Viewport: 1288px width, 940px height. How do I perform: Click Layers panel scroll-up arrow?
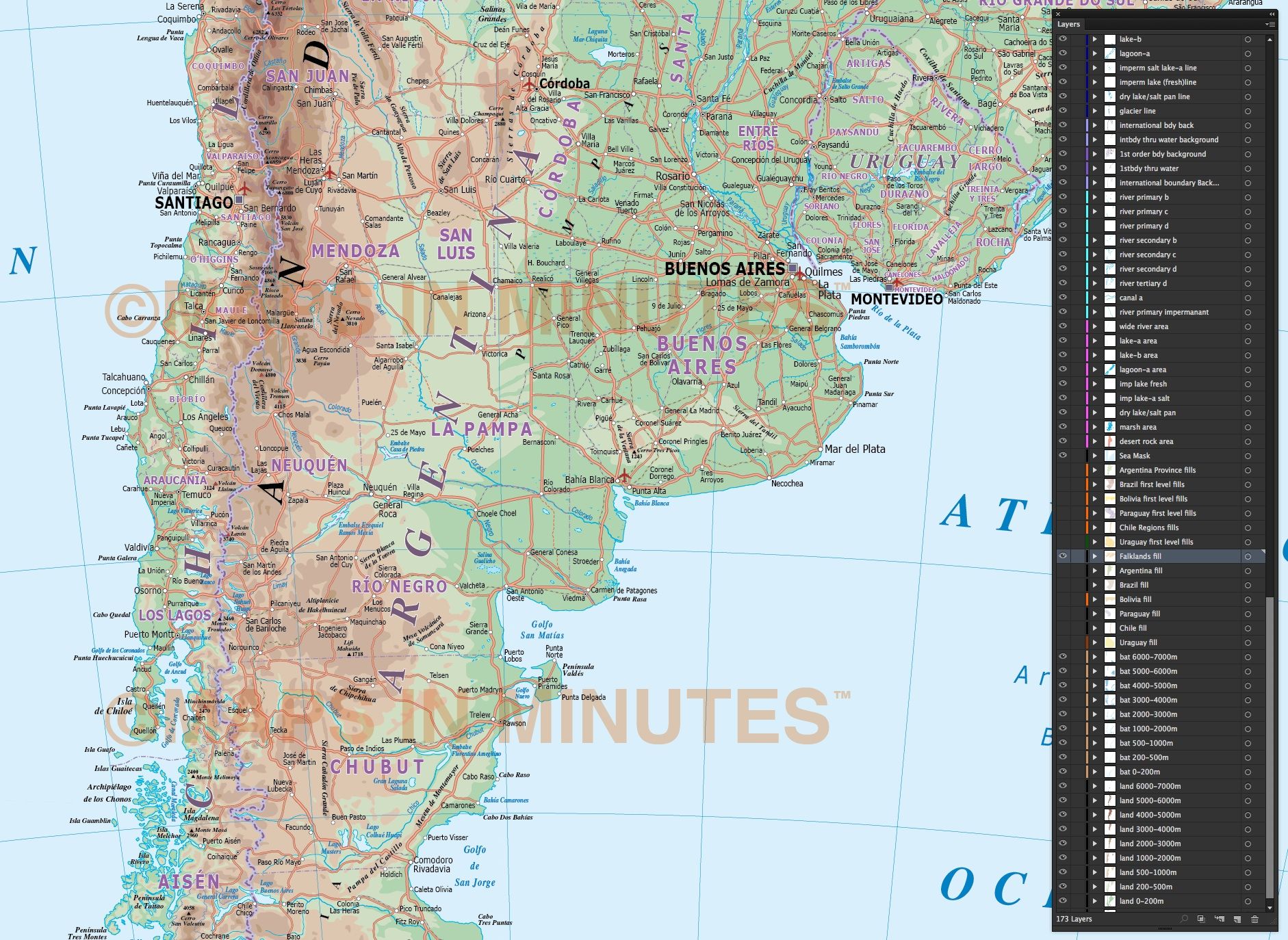coord(1270,38)
